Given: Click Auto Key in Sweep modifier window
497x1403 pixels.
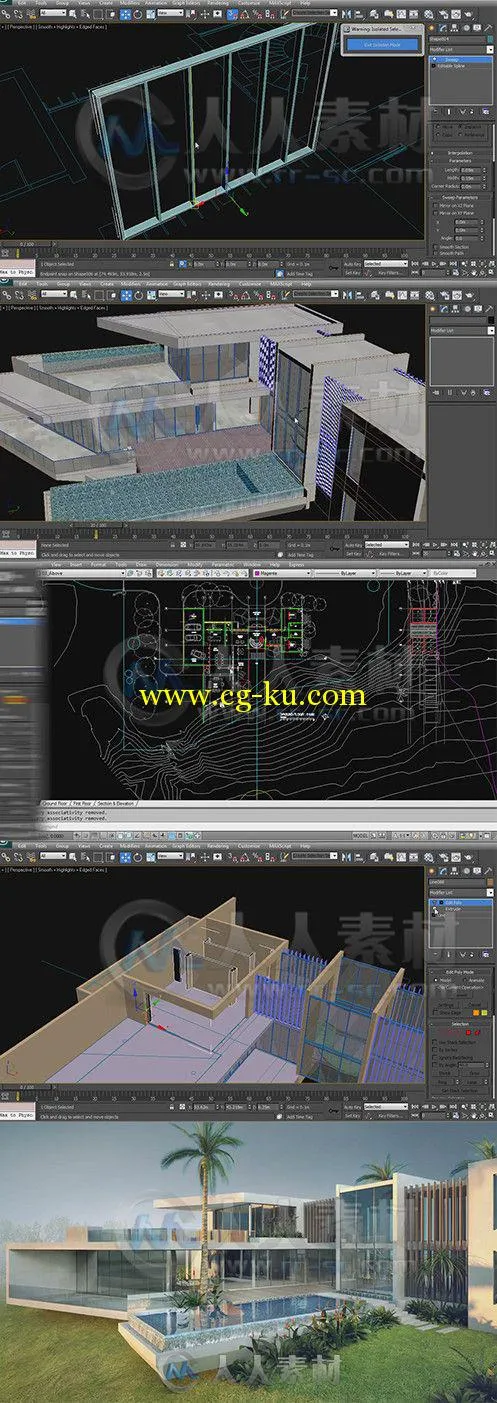Looking at the screenshot, I should coord(353,264).
